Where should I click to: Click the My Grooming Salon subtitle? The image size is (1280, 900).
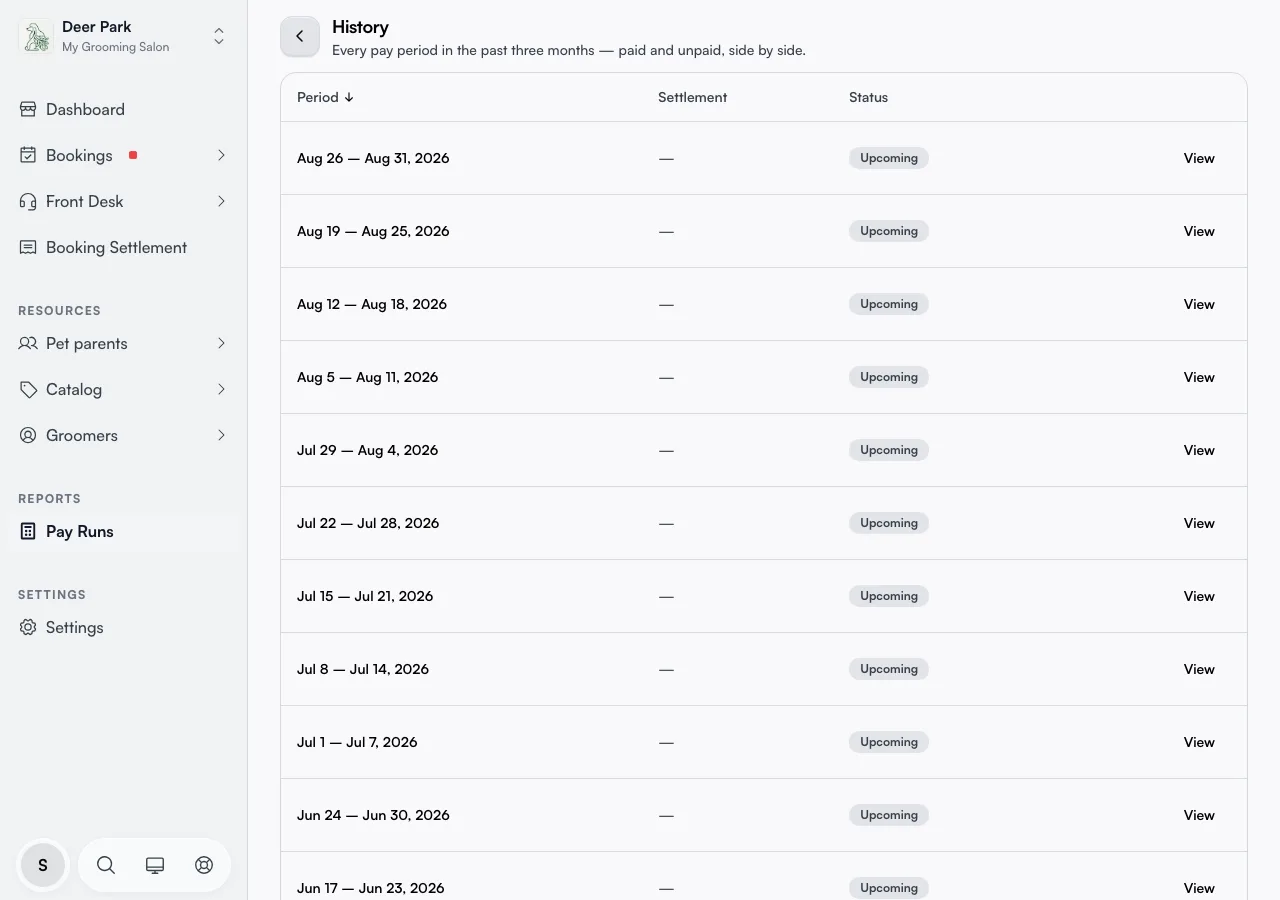[x=115, y=47]
